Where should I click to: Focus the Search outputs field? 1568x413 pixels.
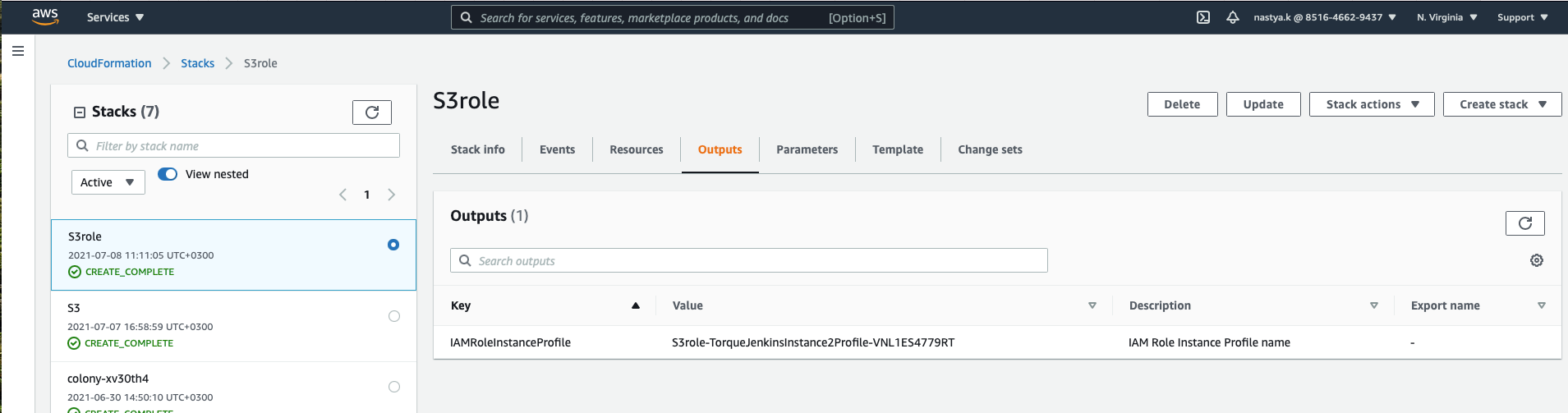(x=749, y=260)
